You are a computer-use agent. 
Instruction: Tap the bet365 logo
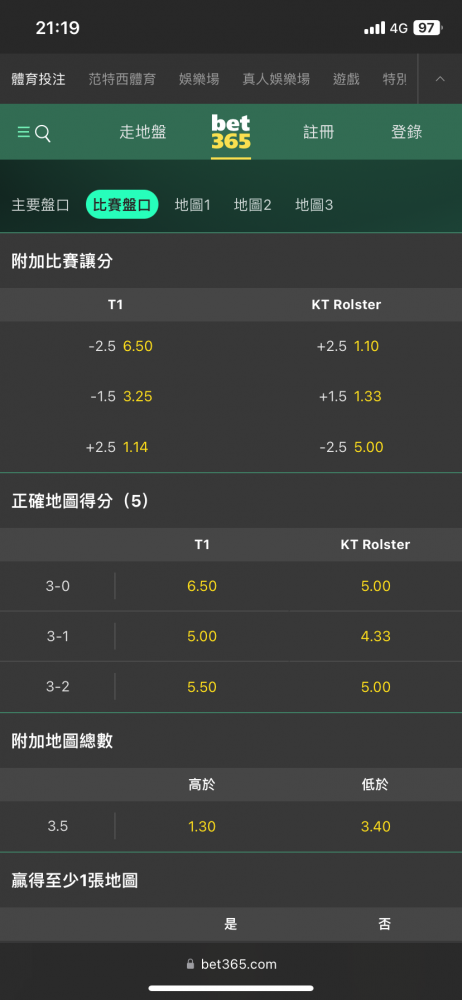click(x=231, y=133)
